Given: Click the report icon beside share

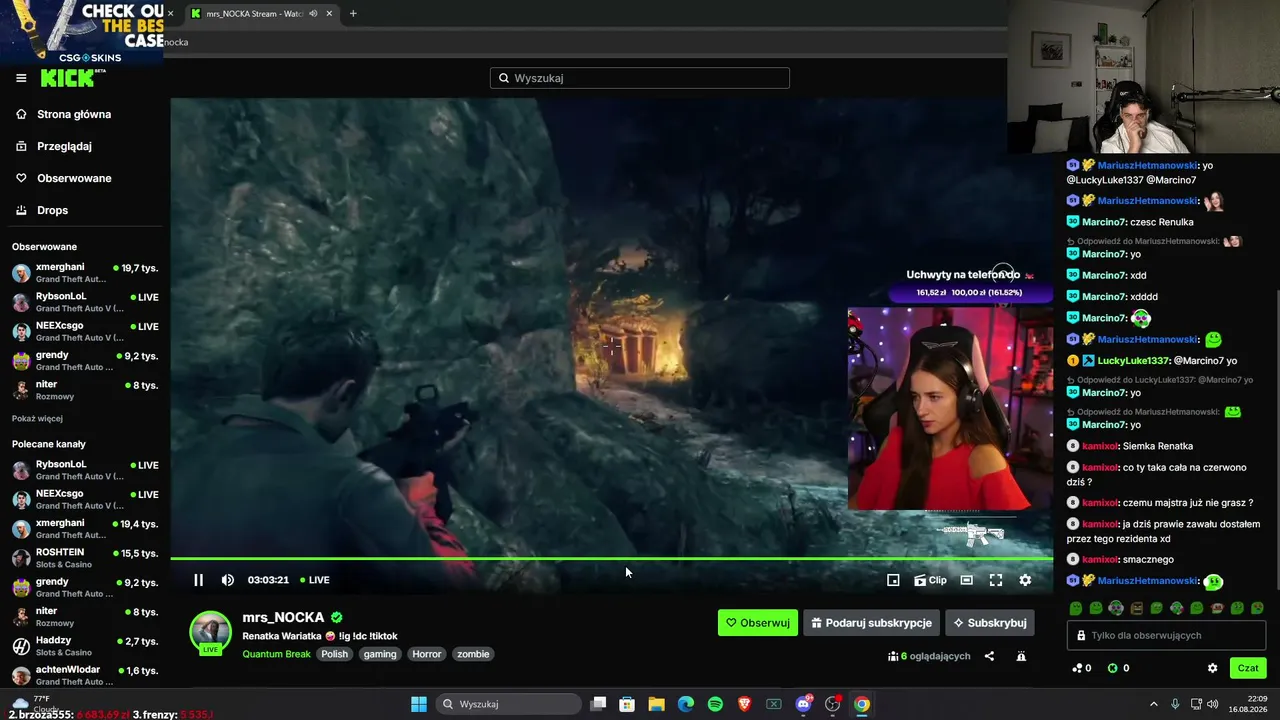Looking at the screenshot, I should (1021, 656).
